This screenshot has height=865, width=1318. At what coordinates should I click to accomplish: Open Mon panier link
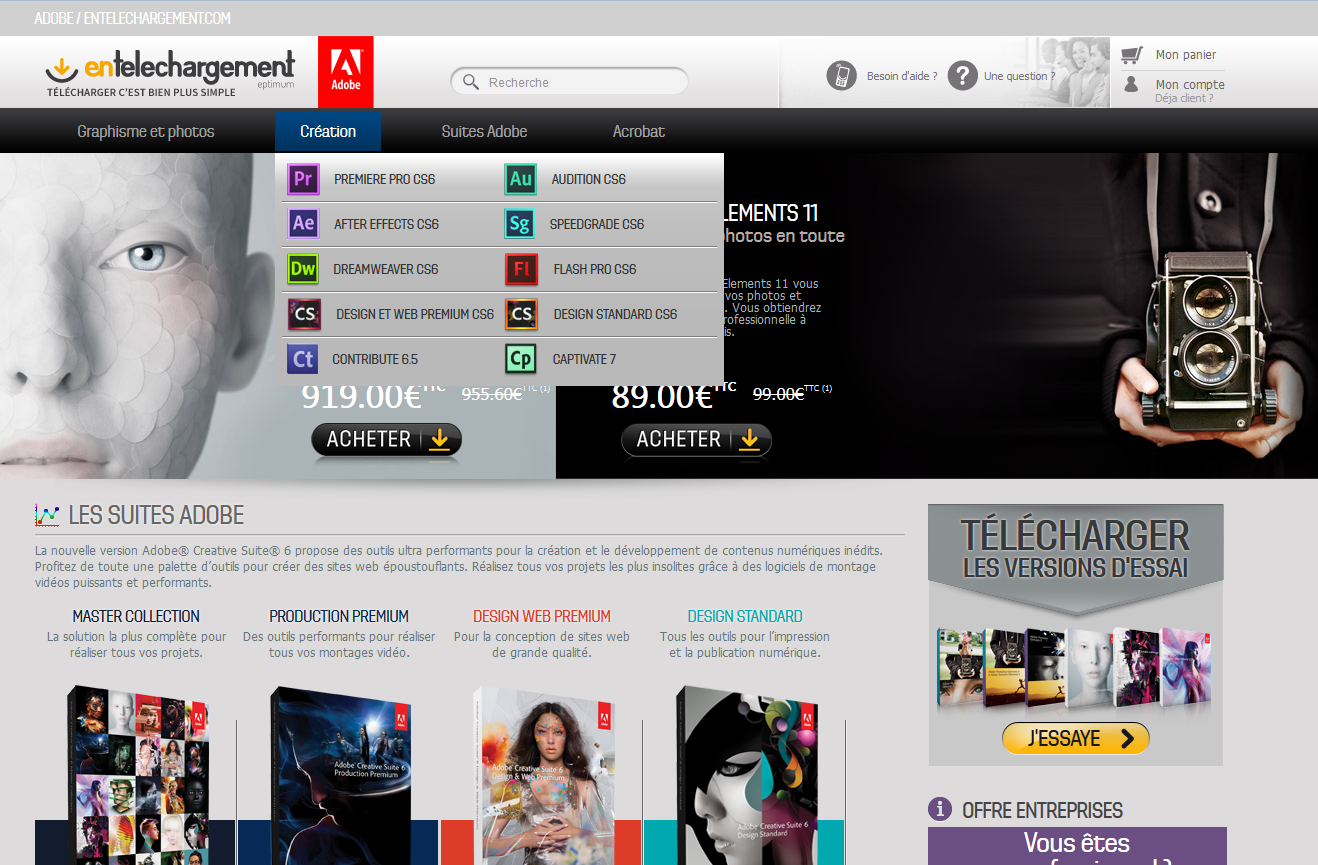[1186, 55]
